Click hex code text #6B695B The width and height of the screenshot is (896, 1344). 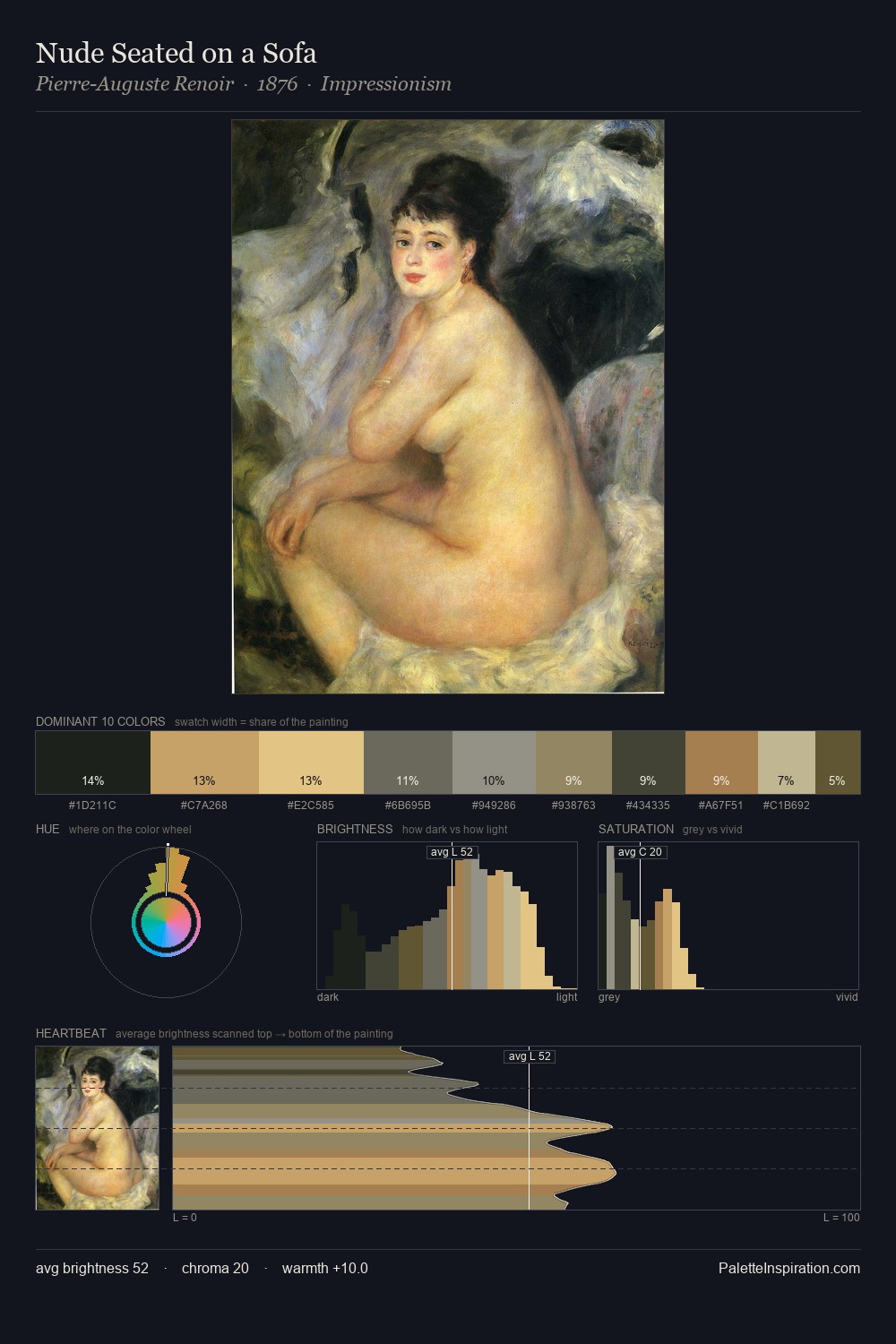[x=408, y=806]
